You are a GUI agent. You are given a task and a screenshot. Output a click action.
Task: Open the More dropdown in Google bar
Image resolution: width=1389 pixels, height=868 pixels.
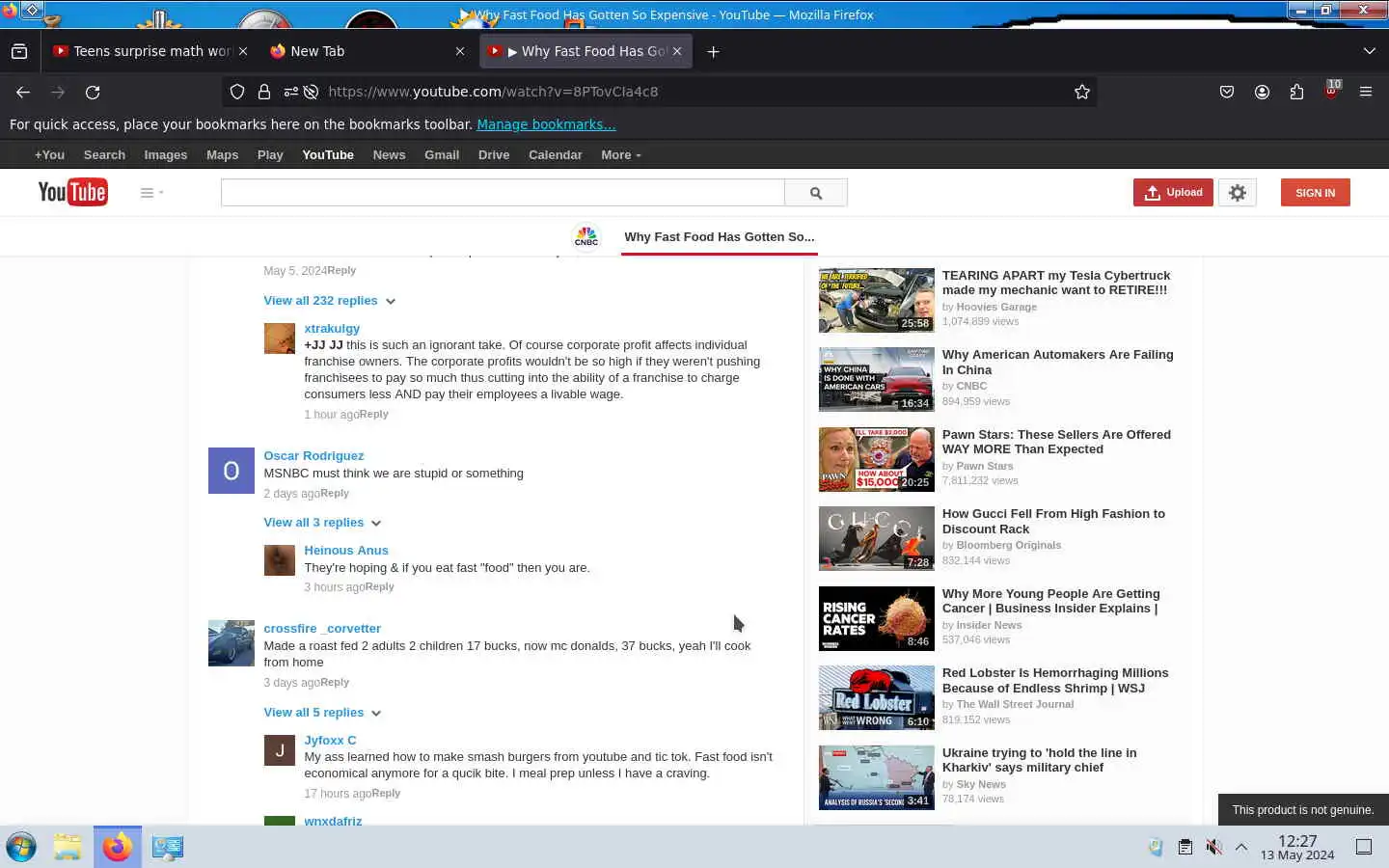point(620,155)
